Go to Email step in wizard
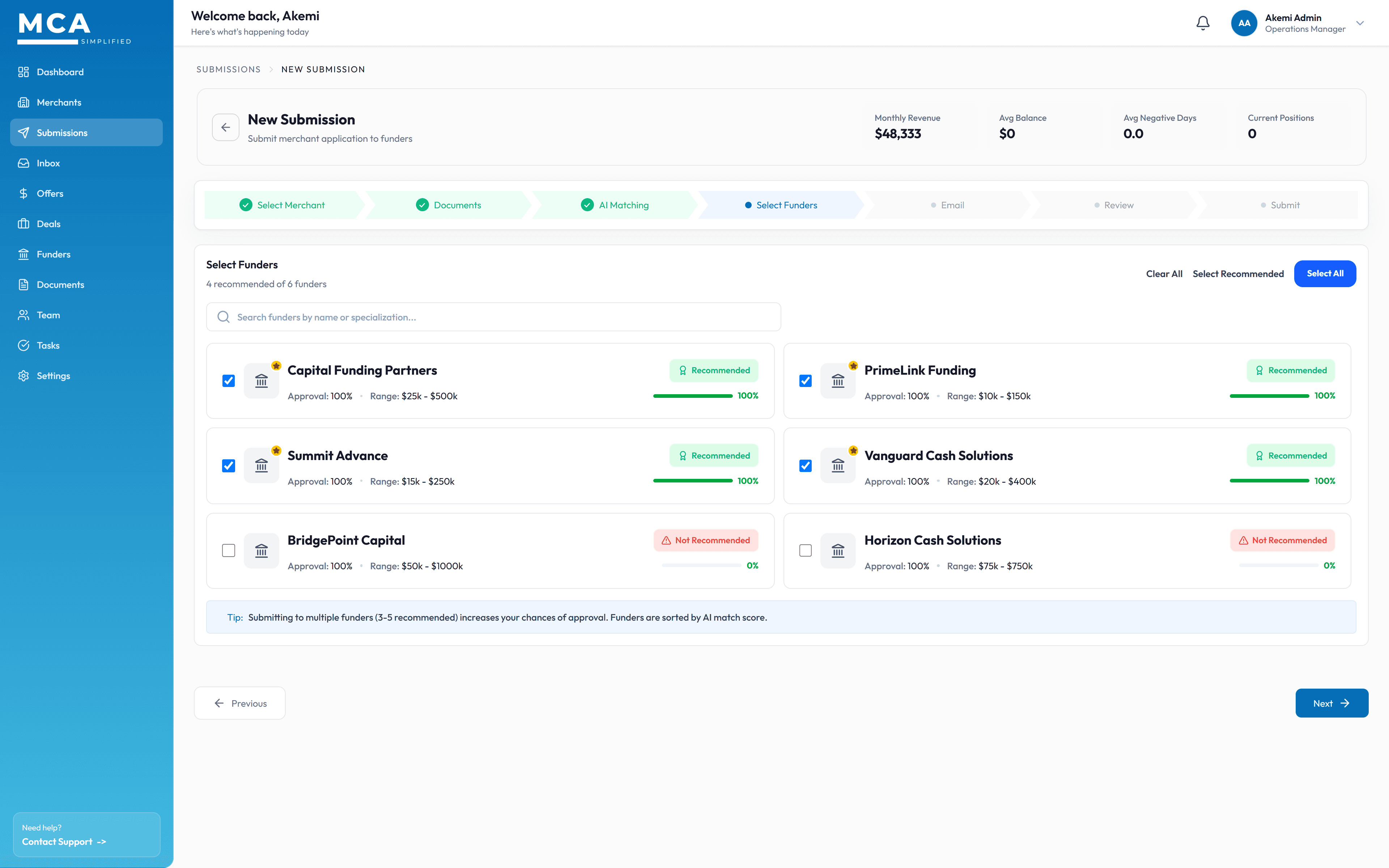The width and height of the screenshot is (1389, 868). (947, 205)
